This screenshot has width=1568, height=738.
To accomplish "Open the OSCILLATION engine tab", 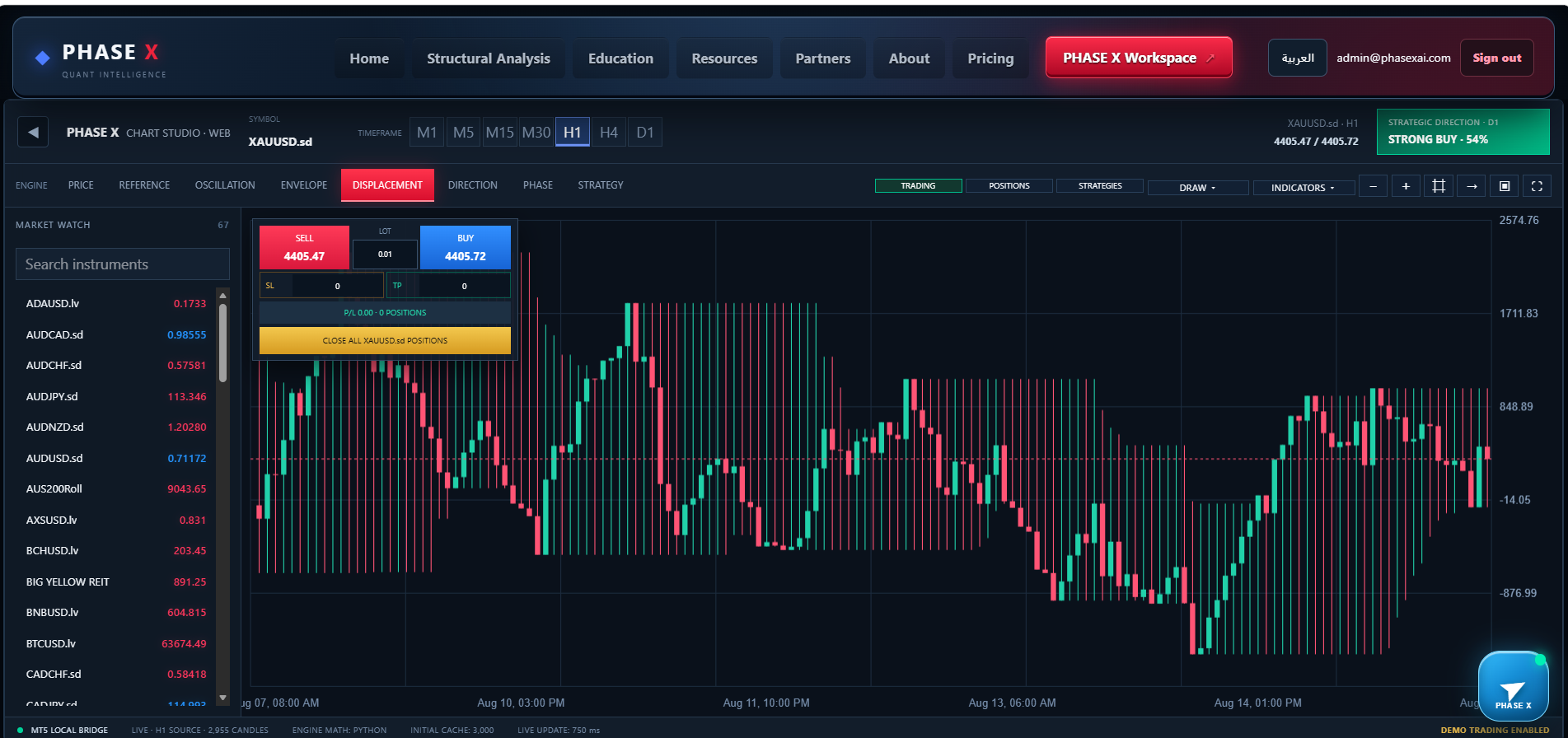I will (225, 185).
